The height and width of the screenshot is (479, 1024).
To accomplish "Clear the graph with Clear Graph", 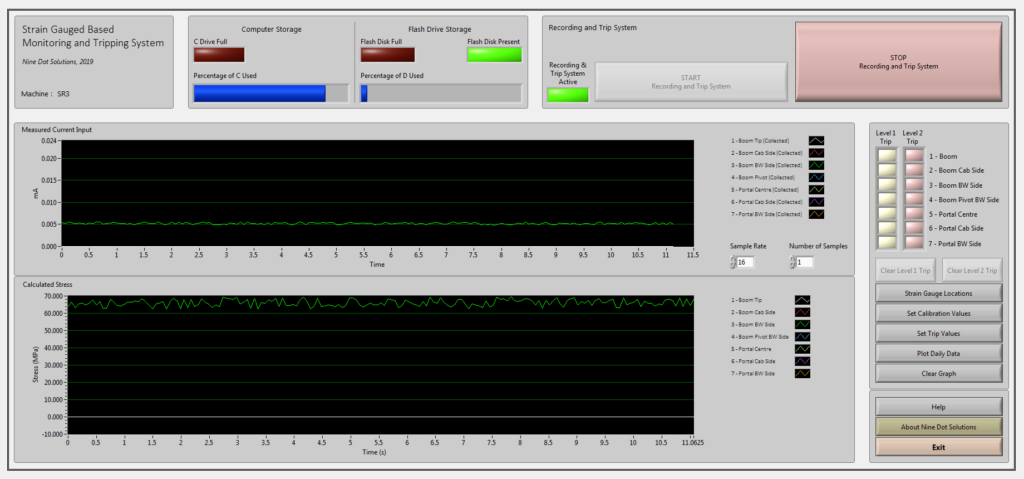I will pyautogui.click(x=938, y=374).
